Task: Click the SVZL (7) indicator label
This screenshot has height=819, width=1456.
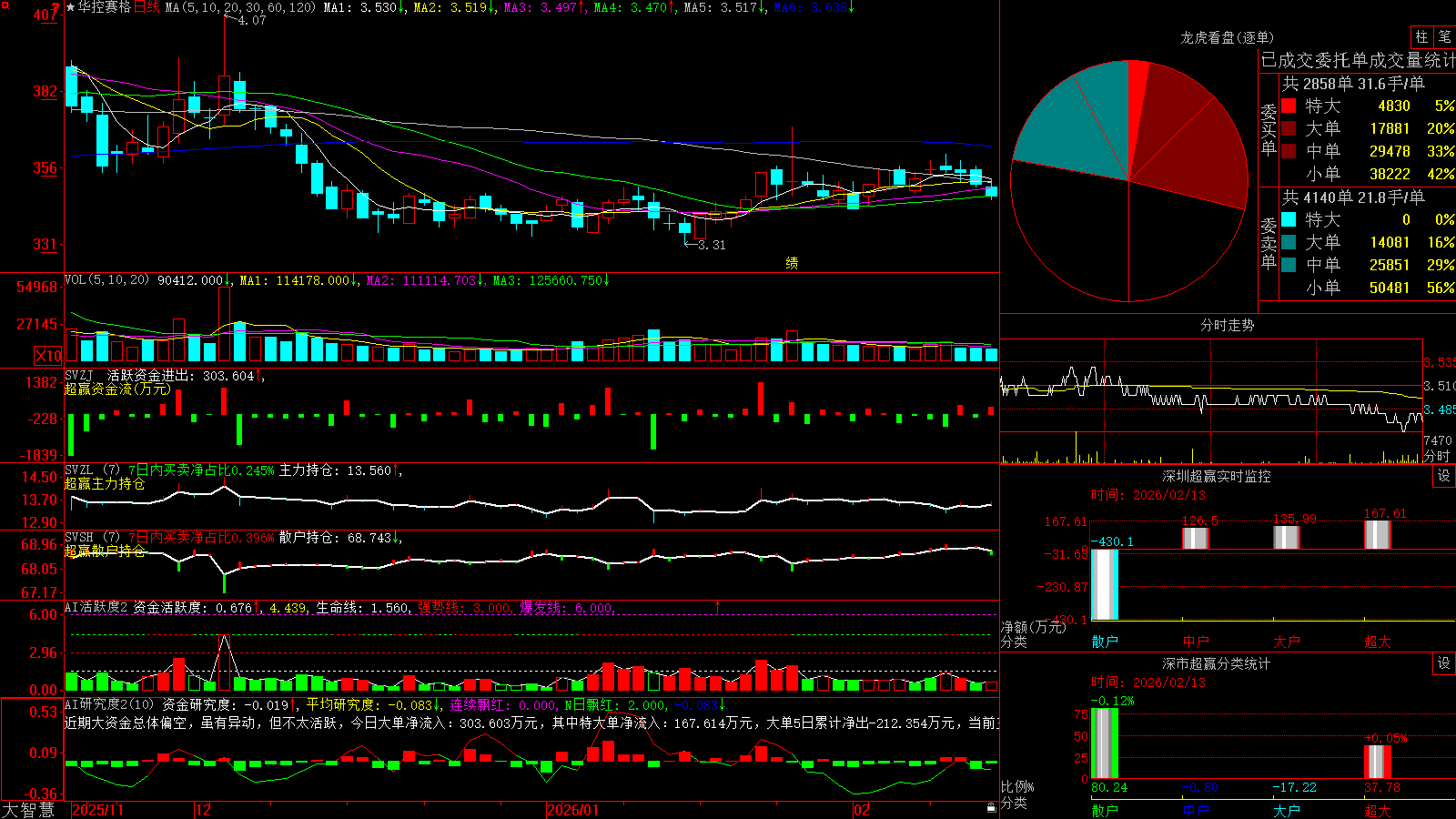Action: (x=92, y=470)
